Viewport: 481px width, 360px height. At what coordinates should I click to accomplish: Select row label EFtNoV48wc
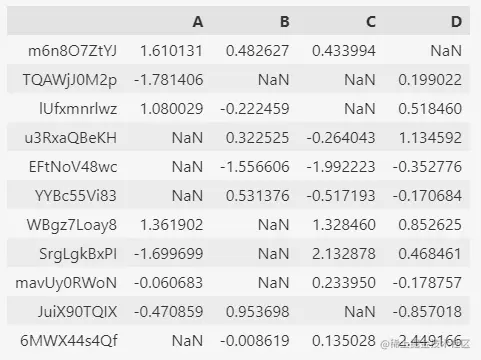pos(73,167)
